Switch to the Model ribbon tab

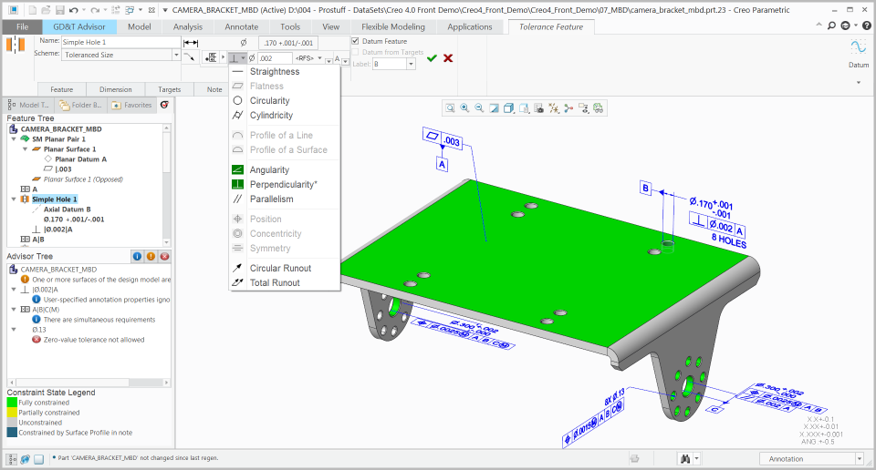(x=139, y=27)
